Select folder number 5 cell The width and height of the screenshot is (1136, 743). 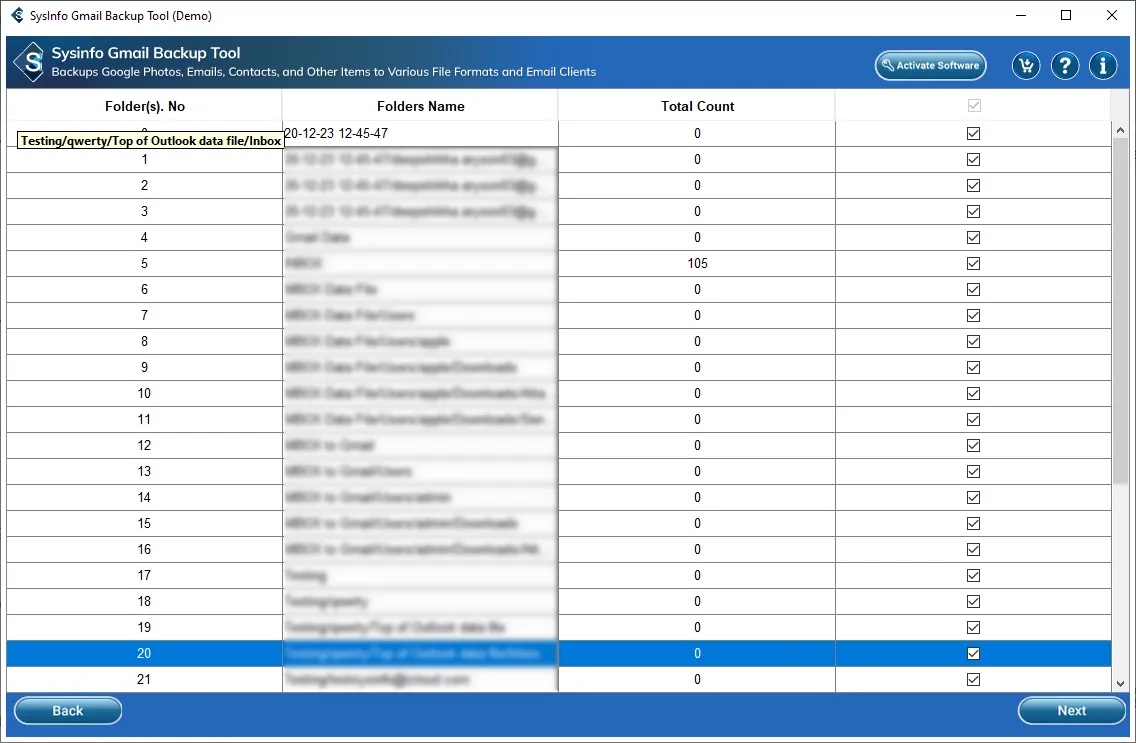[x=144, y=264]
